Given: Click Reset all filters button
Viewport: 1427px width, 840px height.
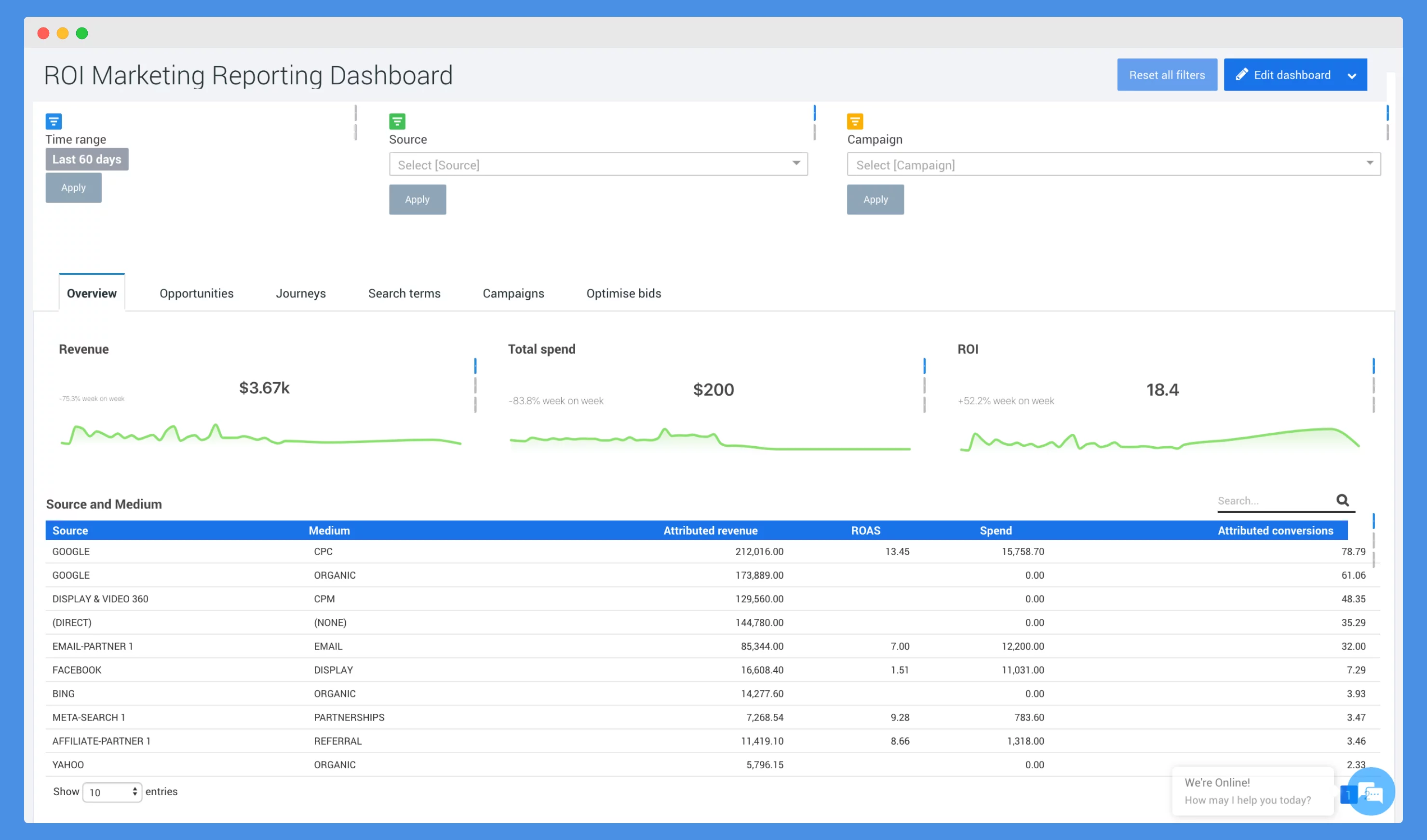Looking at the screenshot, I should [x=1167, y=75].
